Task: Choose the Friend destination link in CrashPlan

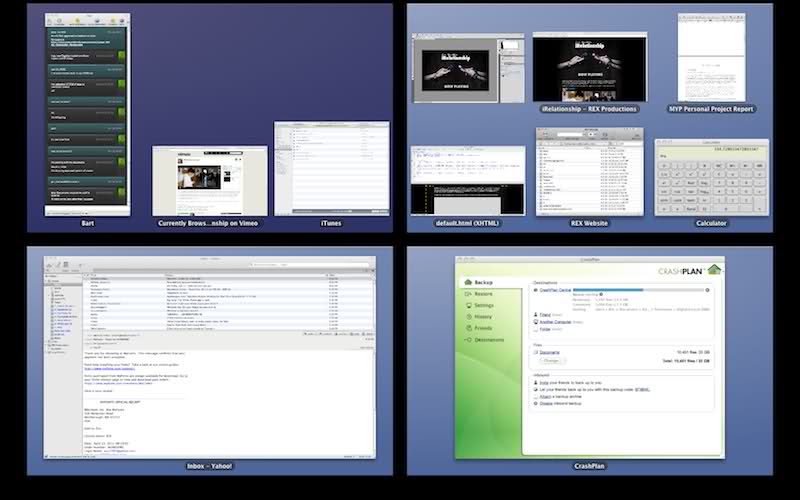Action: point(545,315)
